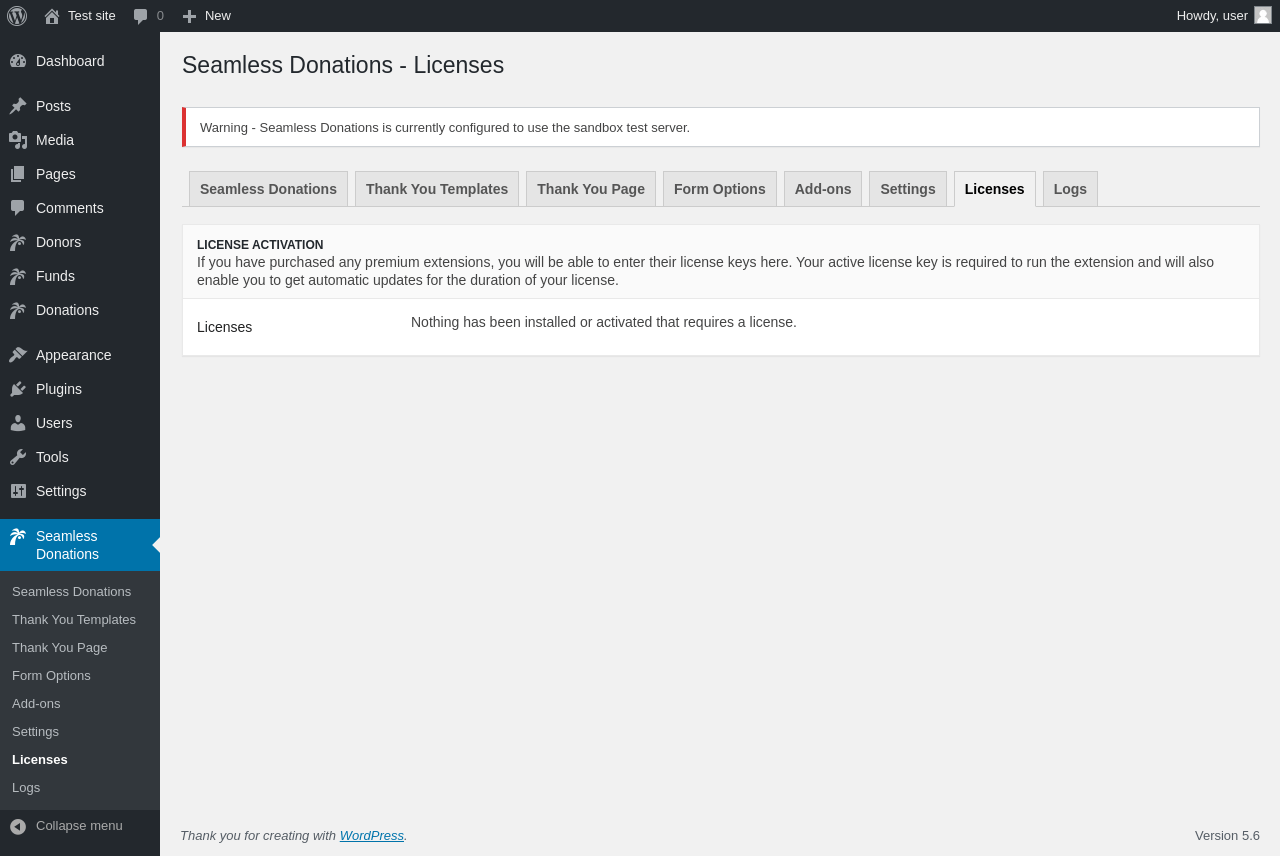Click Collapse menu text
This screenshot has height=856, width=1280.
tap(79, 826)
